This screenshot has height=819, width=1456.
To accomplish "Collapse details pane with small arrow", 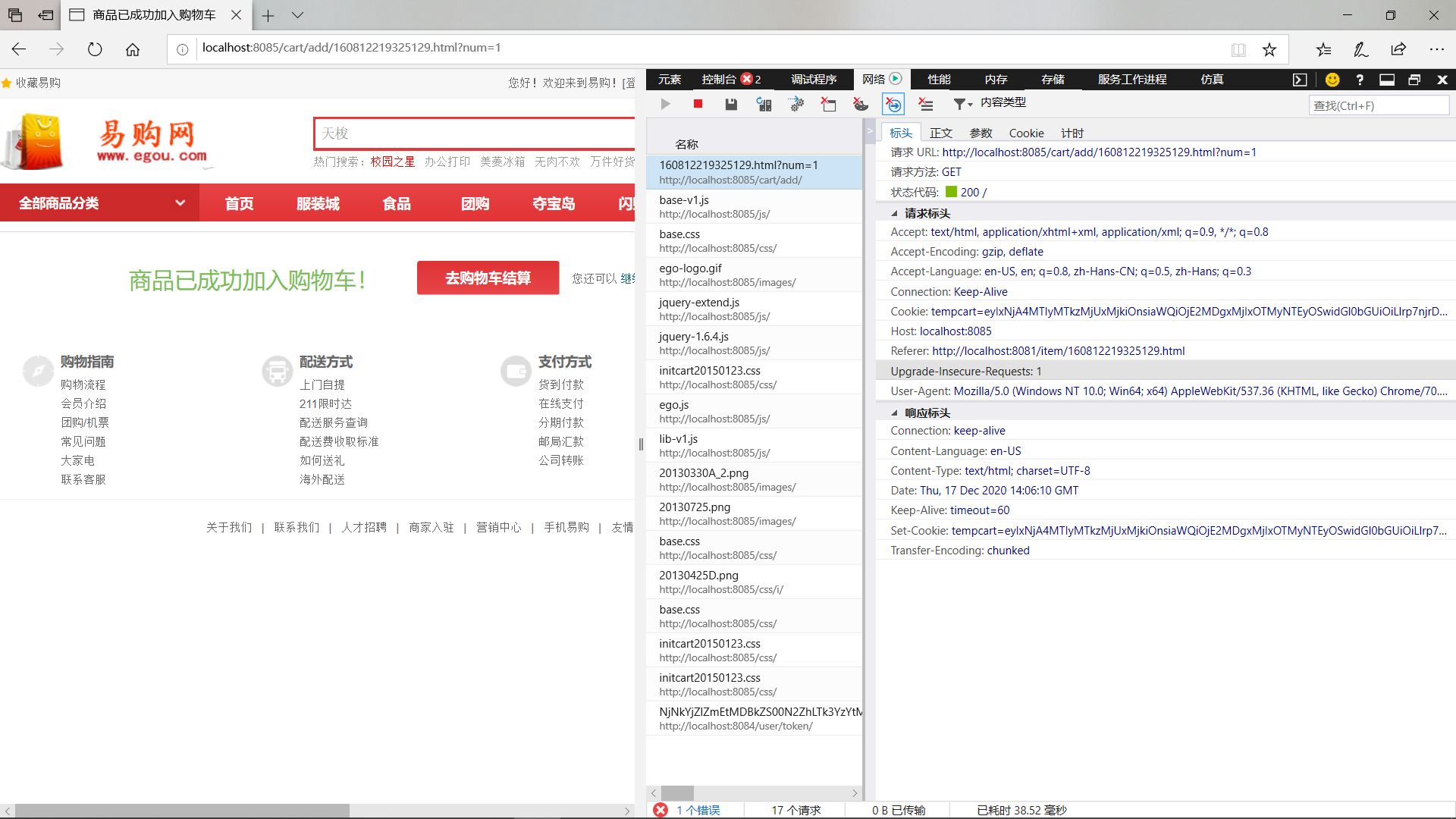I will 870,131.
